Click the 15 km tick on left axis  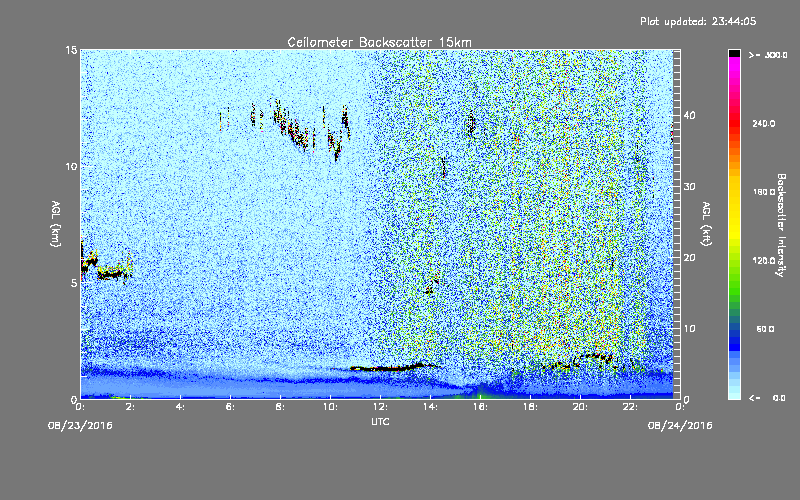coord(71,50)
